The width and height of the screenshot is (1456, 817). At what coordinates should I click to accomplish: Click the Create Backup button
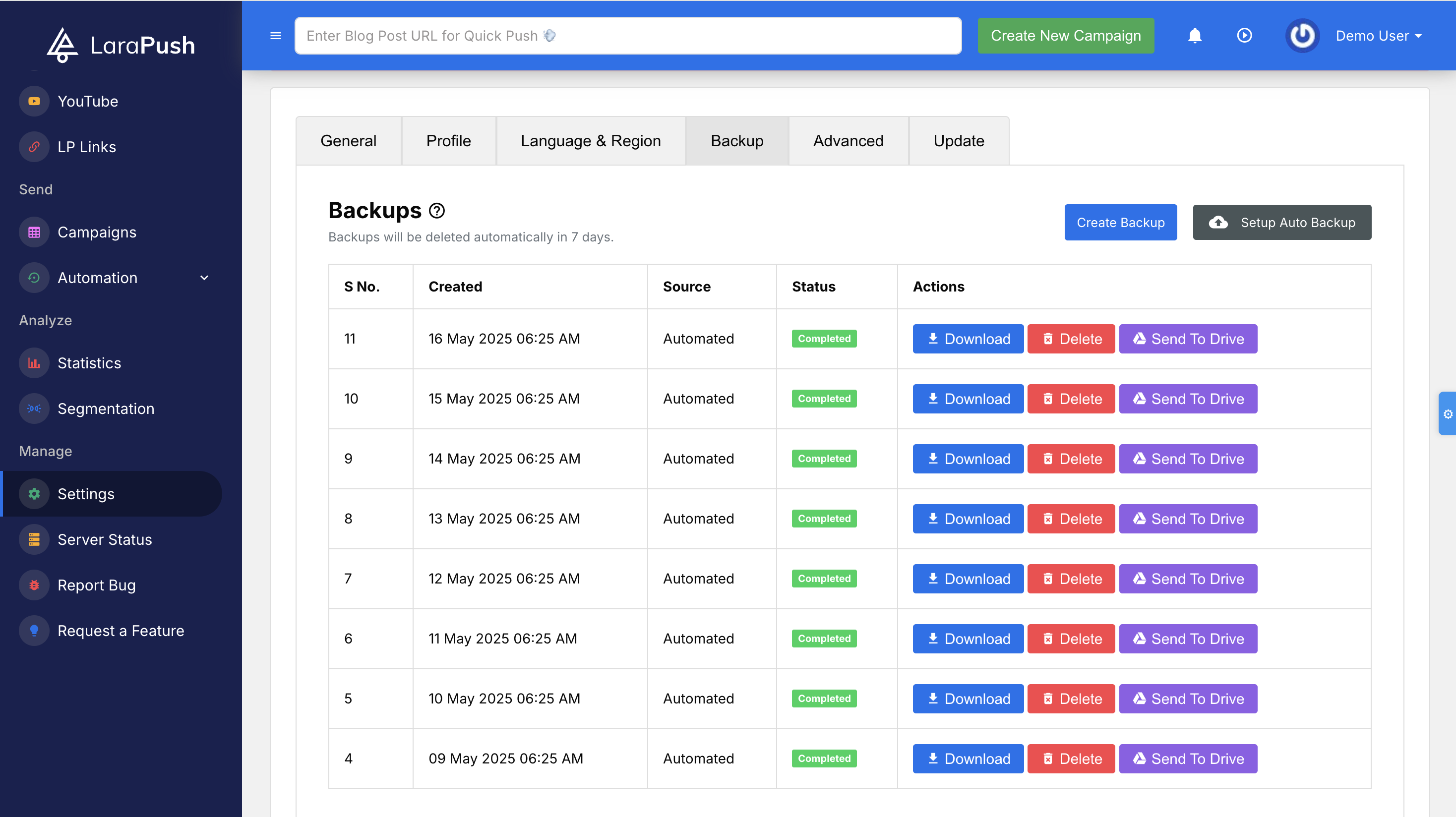(x=1120, y=222)
